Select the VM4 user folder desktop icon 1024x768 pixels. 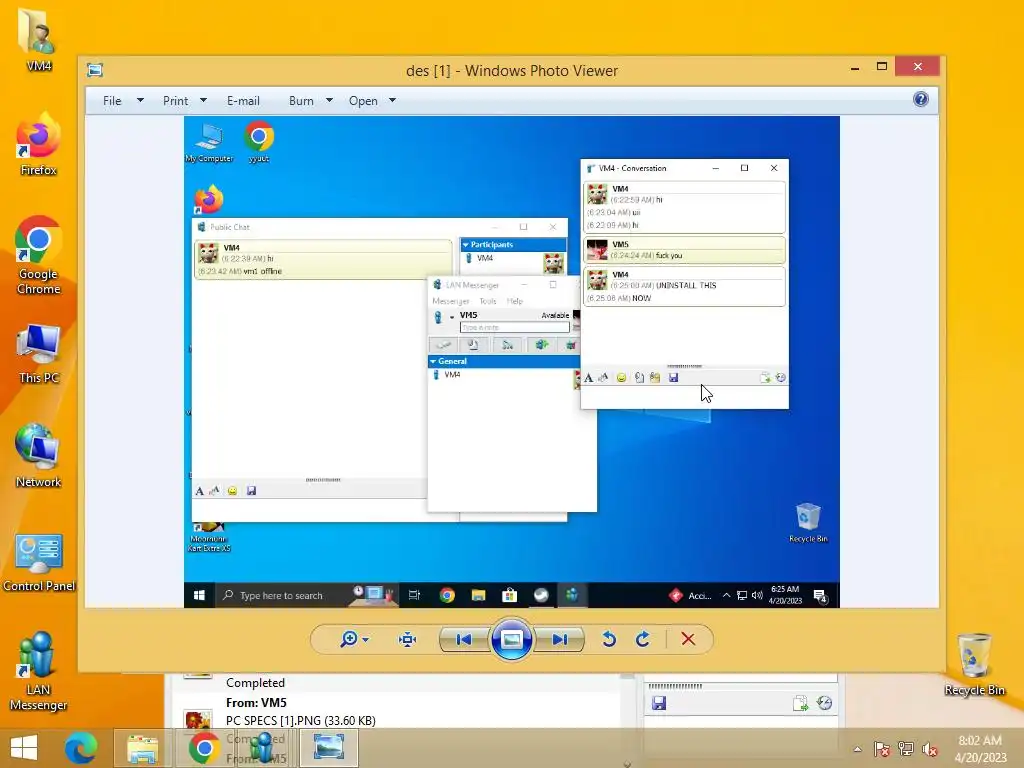tap(39, 40)
